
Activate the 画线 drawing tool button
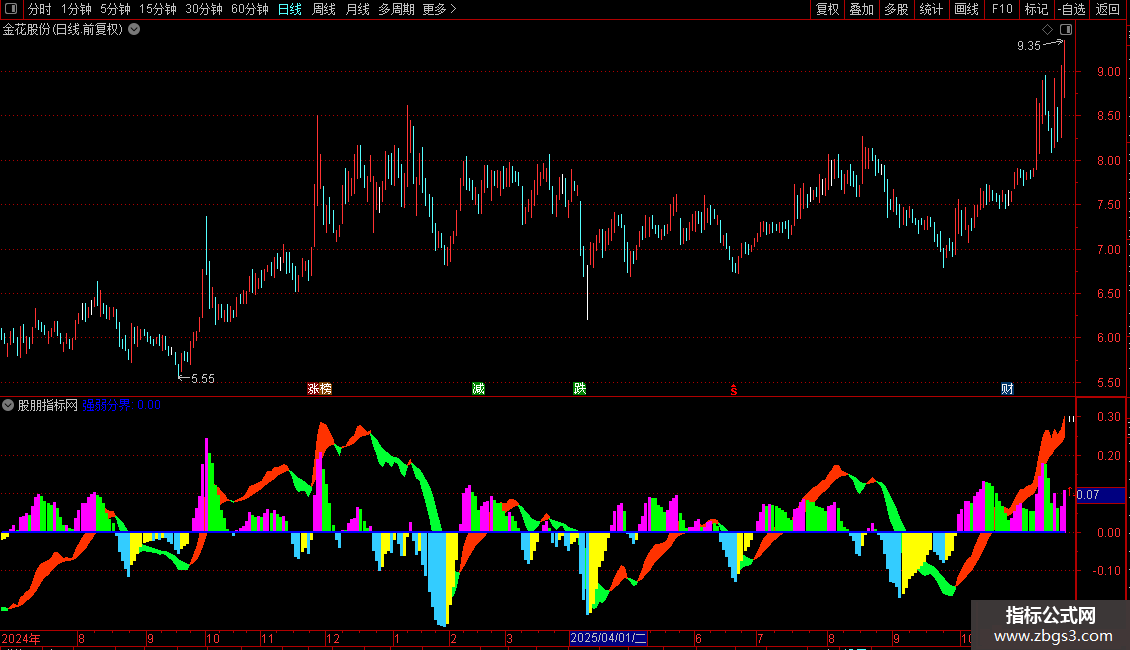click(x=966, y=9)
